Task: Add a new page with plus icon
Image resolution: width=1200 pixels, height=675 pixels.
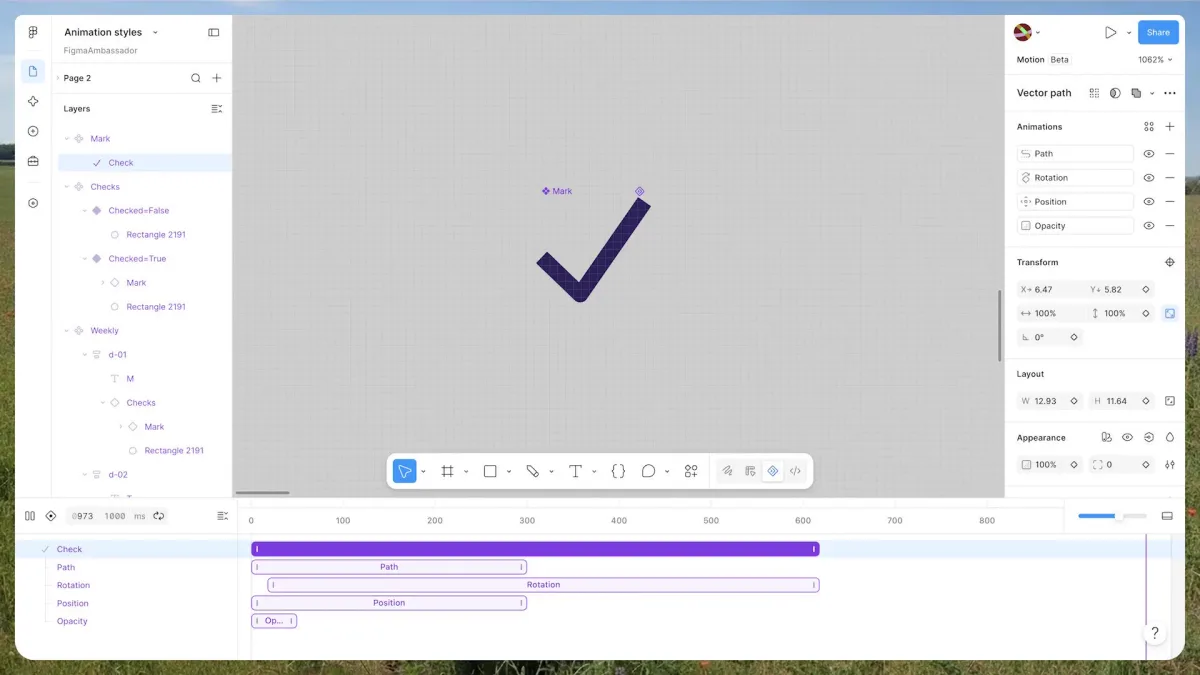Action: pos(217,78)
